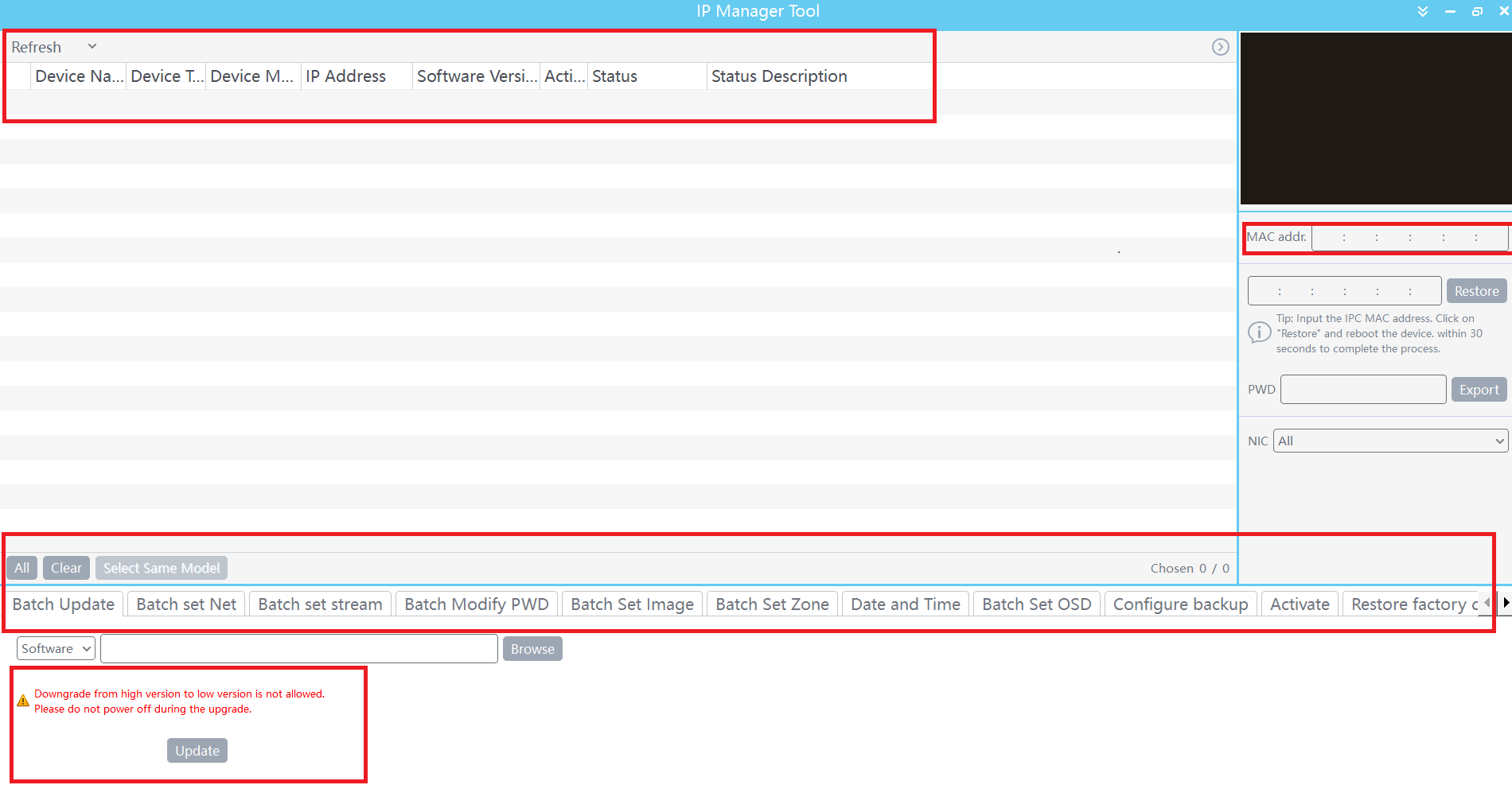Click Clear to deselect all devices
This screenshot has width=1512, height=785.
(66, 567)
